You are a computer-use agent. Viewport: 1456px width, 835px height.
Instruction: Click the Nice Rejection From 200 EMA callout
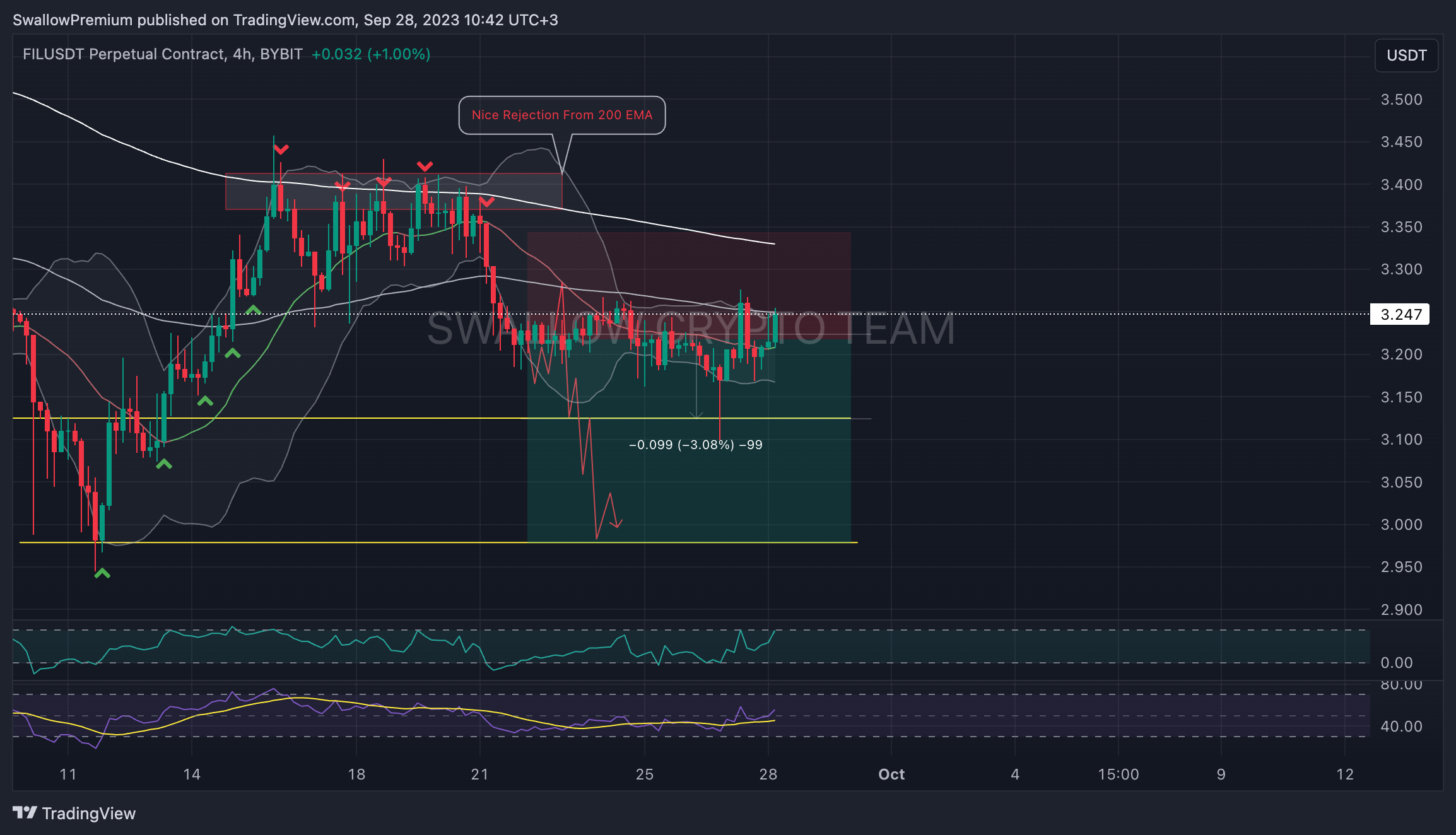coord(562,115)
